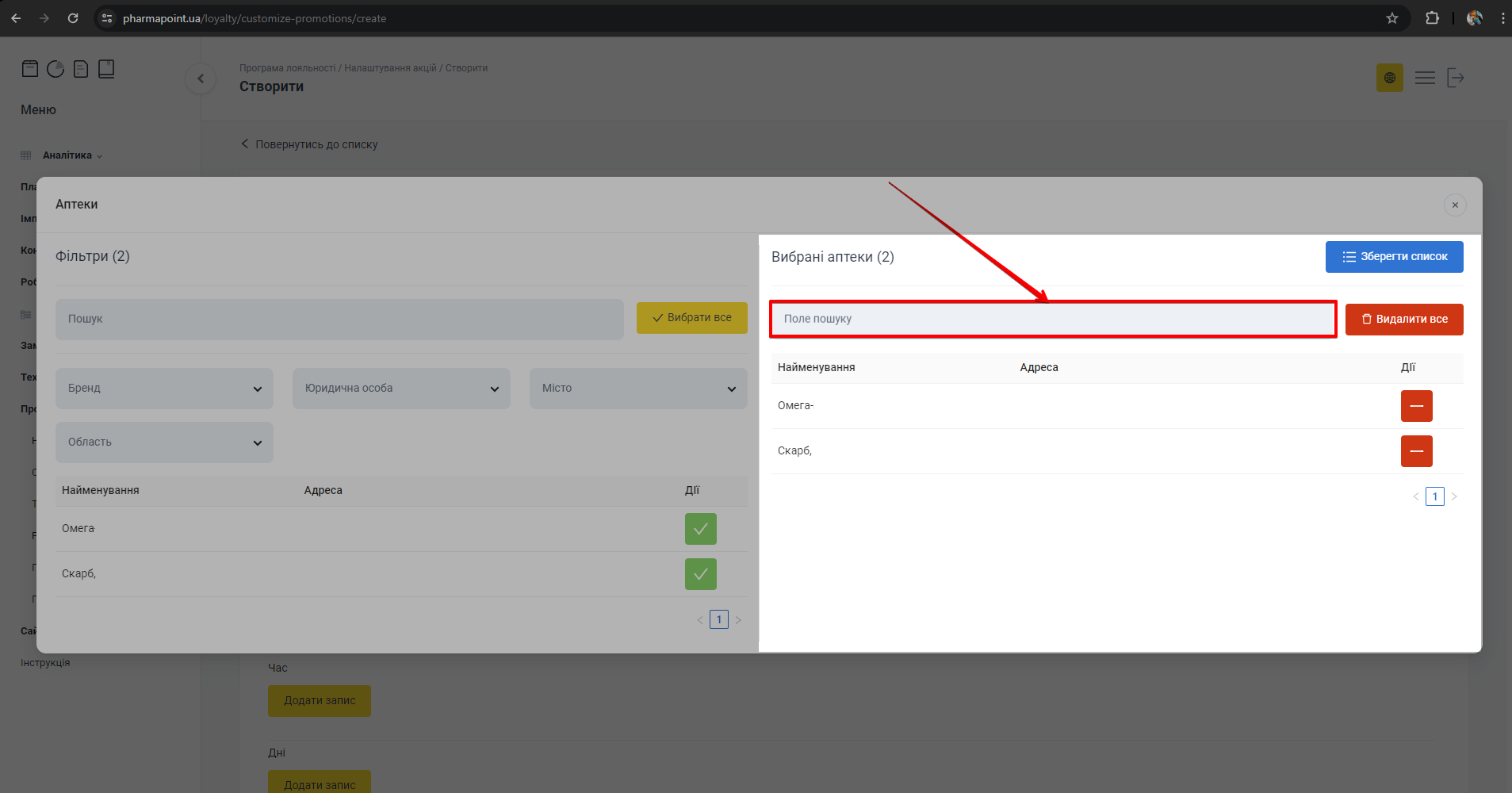Expand the Юридична особа dropdown

(x=401, y=389)
